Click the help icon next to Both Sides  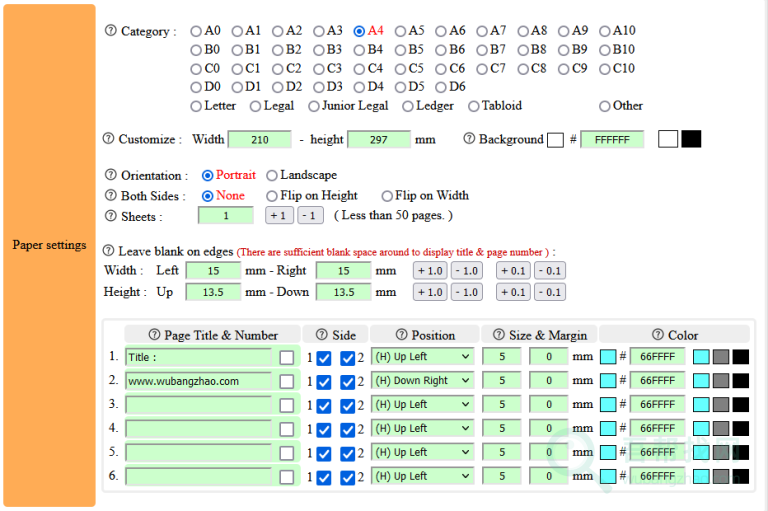click(x=111, y=196)
